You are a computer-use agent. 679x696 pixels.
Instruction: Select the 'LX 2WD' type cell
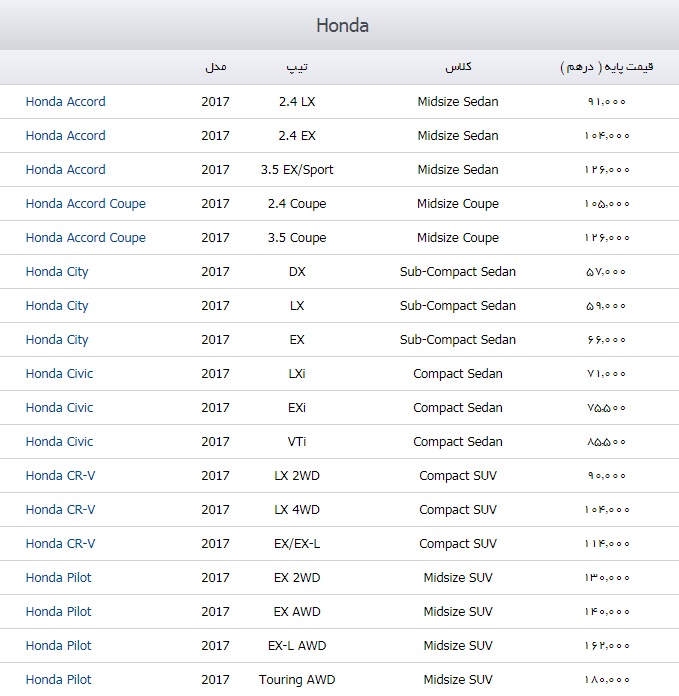point(297,476)
